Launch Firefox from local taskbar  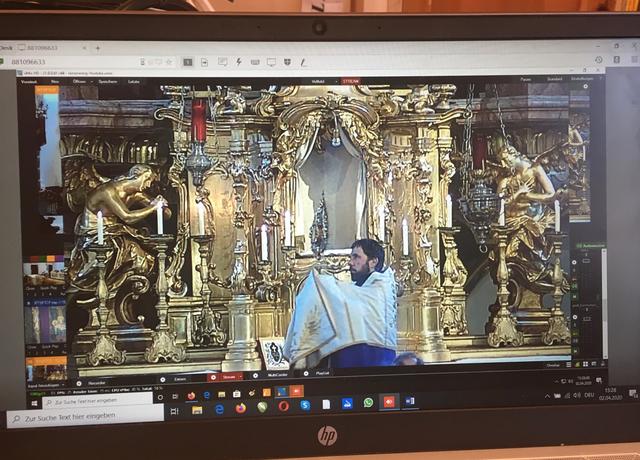[241, 407]
